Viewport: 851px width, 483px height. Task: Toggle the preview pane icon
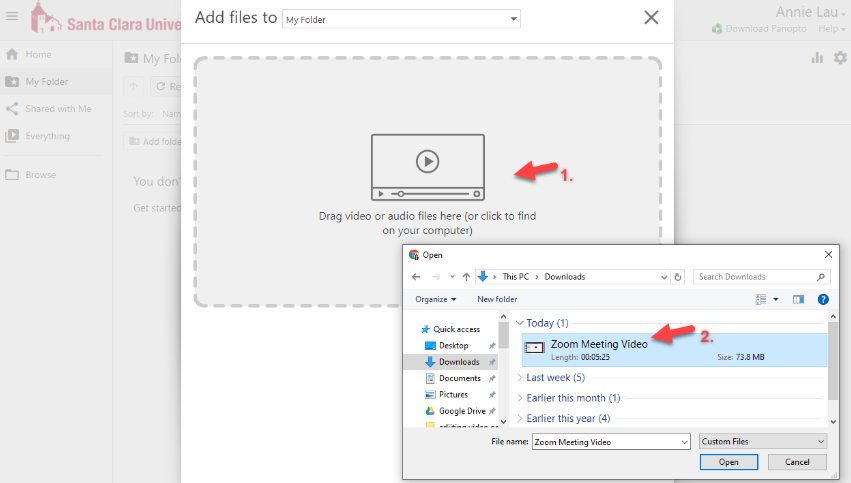(798, 299)
